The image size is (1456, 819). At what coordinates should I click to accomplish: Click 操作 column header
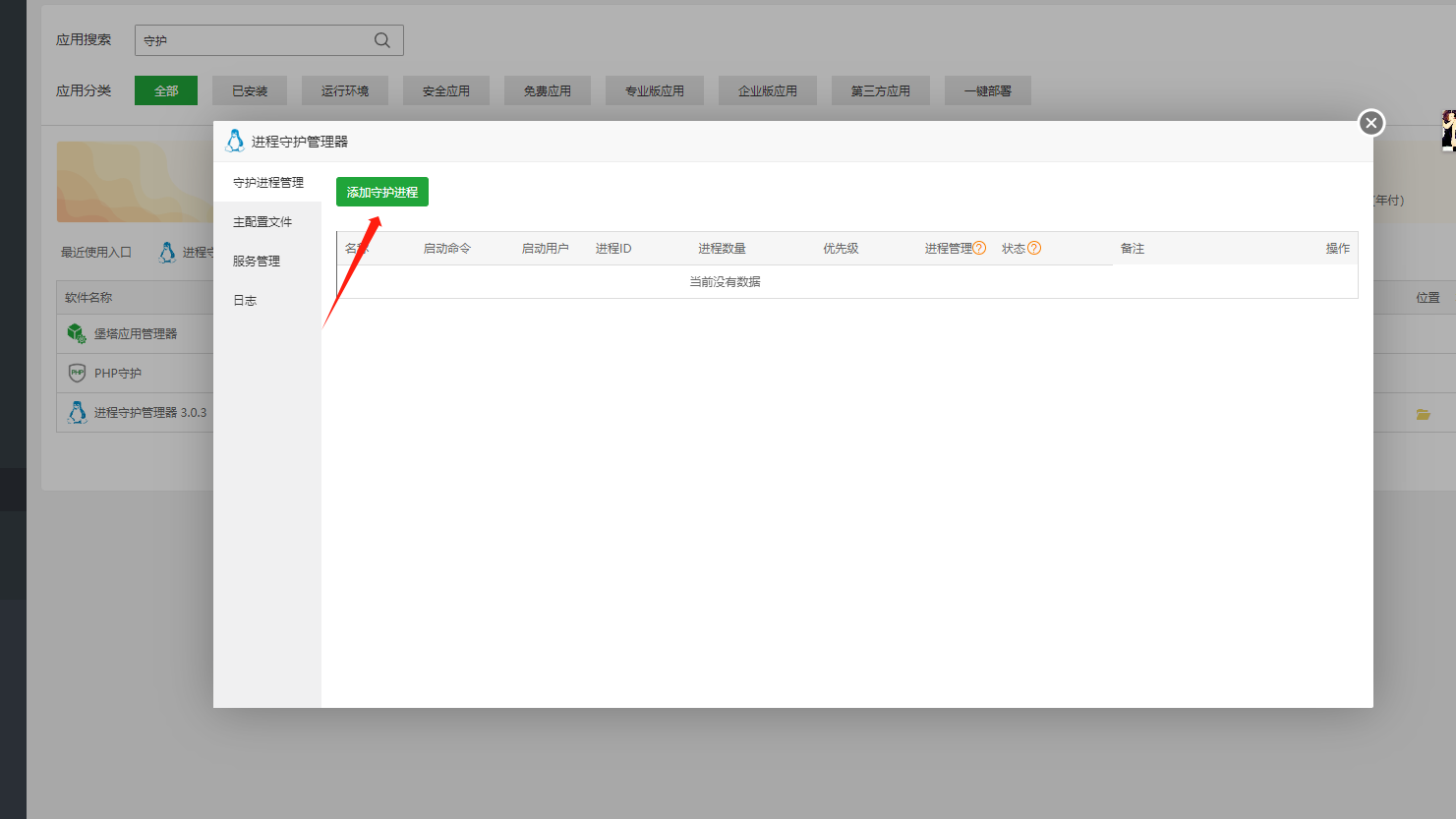coord(1338,249)
